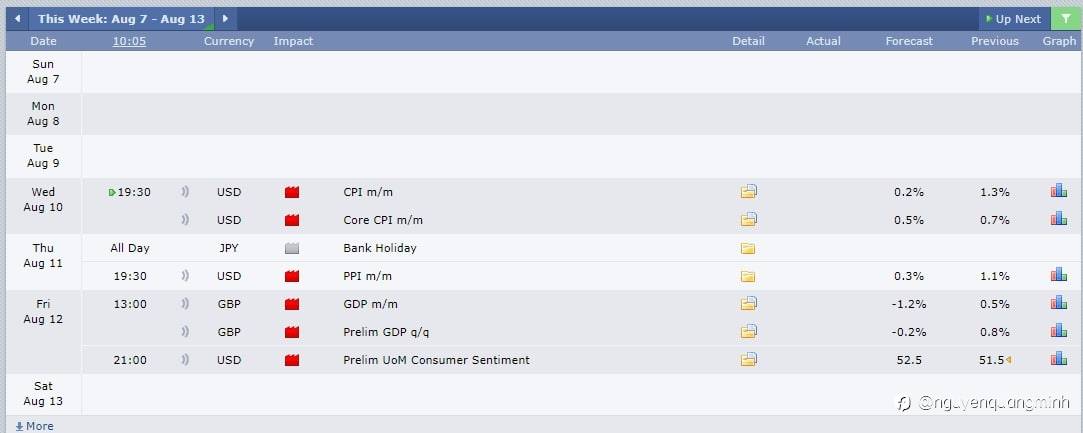Toggle sound alert for Prelim UoM Consumer Sentiment

point(185,360)
